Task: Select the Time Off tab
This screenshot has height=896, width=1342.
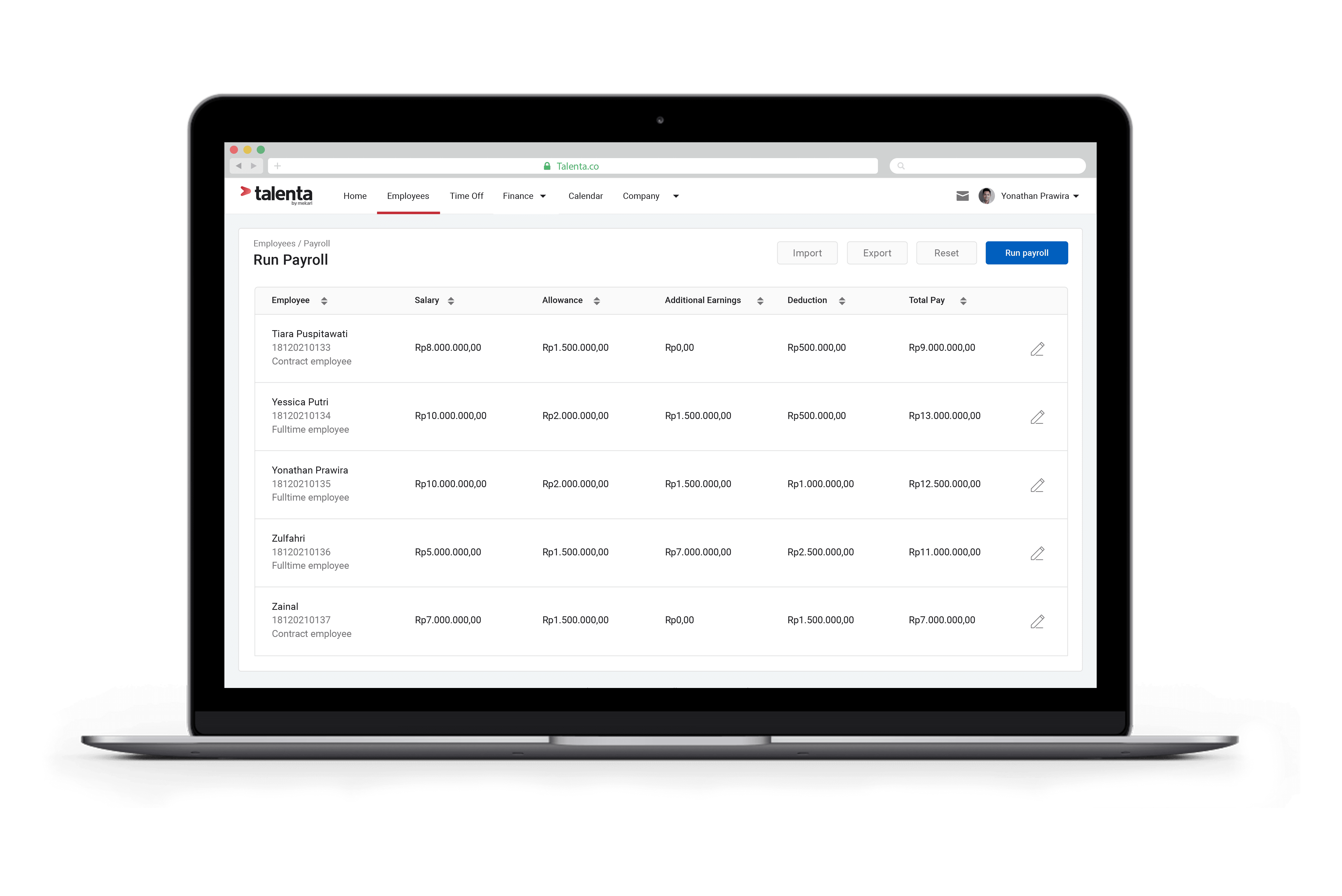Action: (466, 195)
